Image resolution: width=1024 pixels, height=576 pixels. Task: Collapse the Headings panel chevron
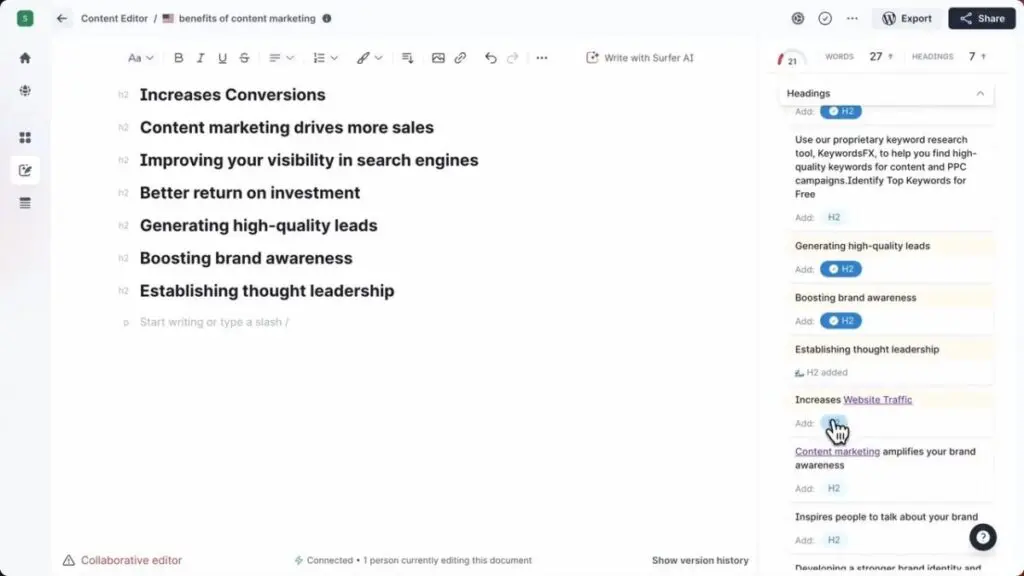pos(980,93)
